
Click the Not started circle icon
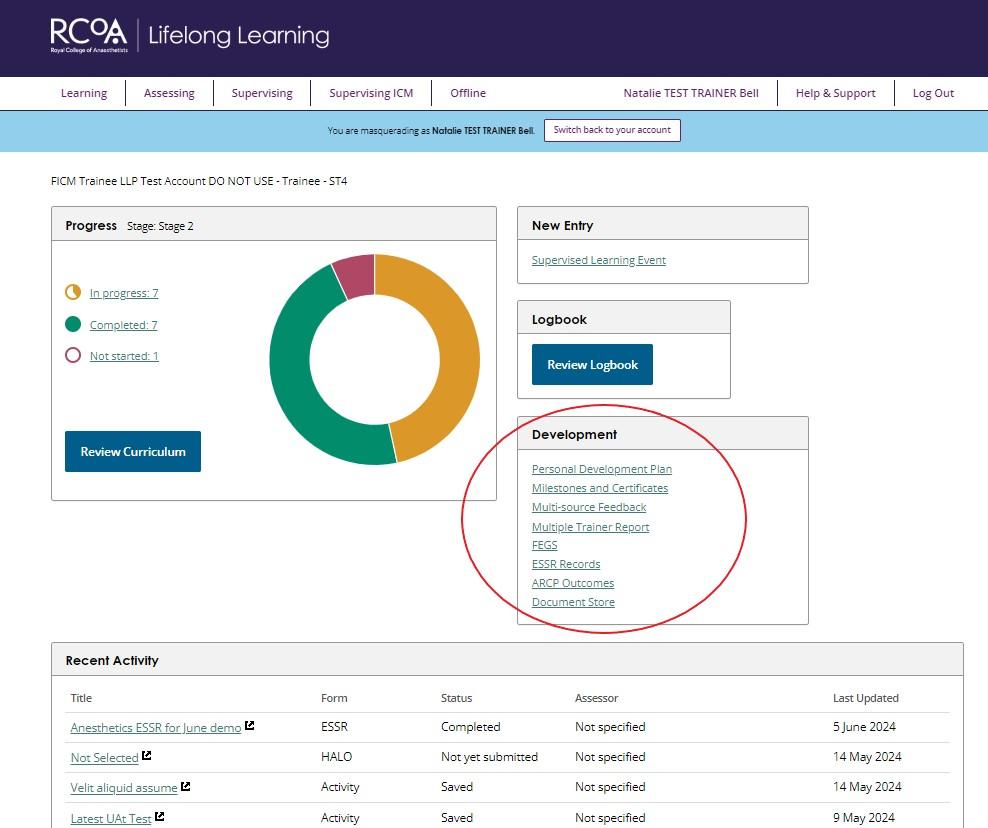[73, 355]
